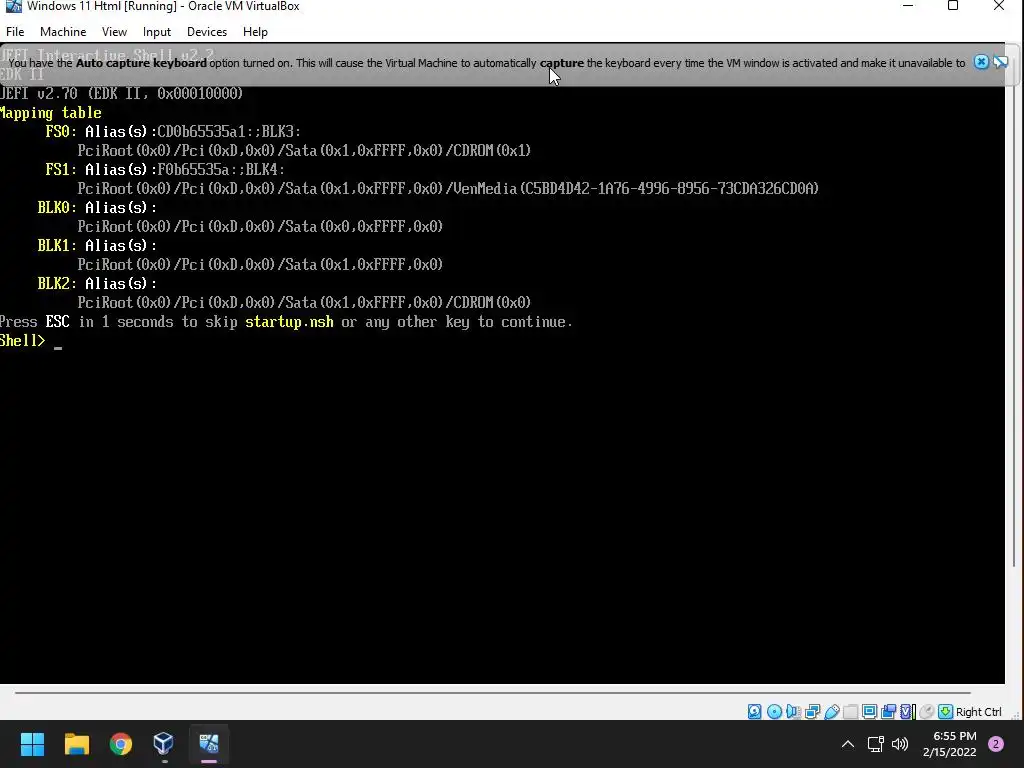Screen dimensions: 1024x768
Task: Click the startup.nsh text
Action: [289, 322]
